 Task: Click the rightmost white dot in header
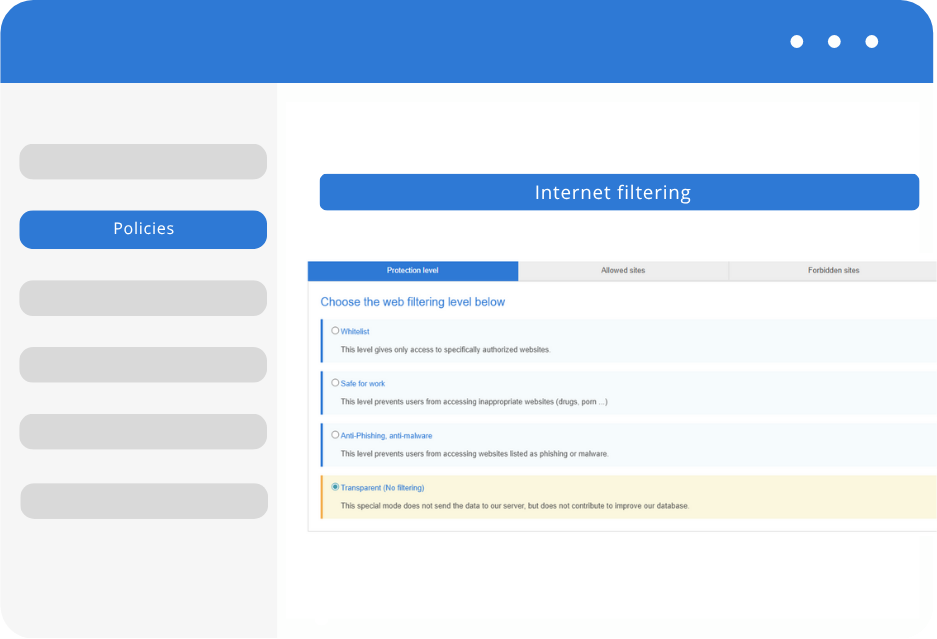[x=871, y=42]
